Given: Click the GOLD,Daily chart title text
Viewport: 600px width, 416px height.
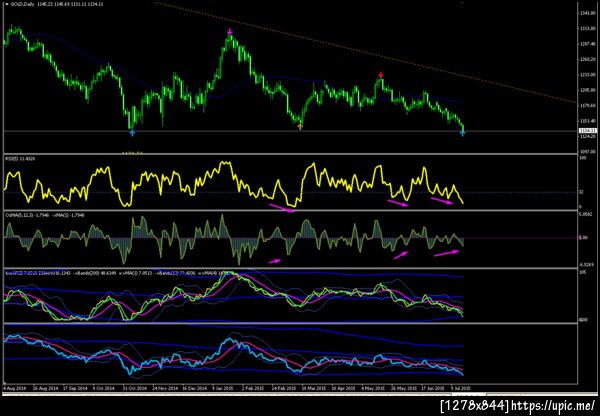Looking at the screenshot, I should 21,4.
